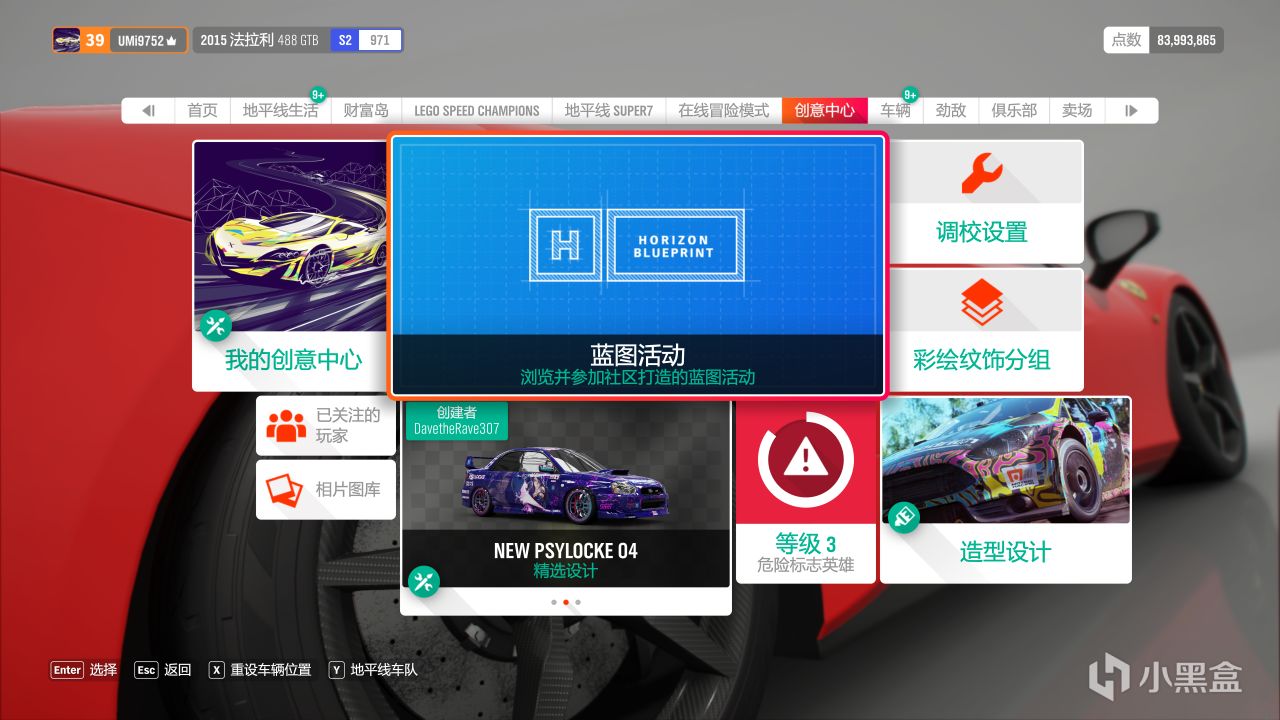The width and height of the screenshot is (1280, 720).
Task: Click the photo gallery pictures icon
Action: click(x=285, y=489)
